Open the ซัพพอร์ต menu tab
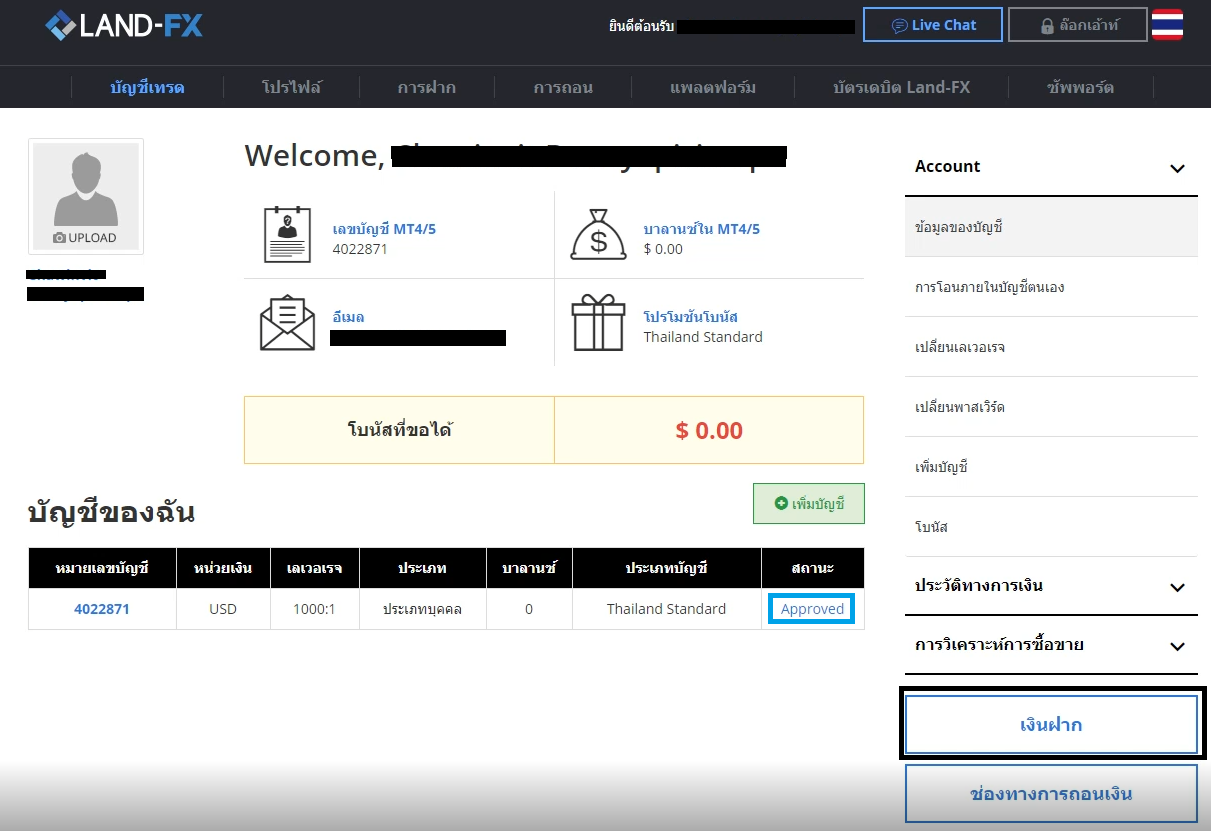This screenshot has height=831, width=1211. tap(1080, 87)
